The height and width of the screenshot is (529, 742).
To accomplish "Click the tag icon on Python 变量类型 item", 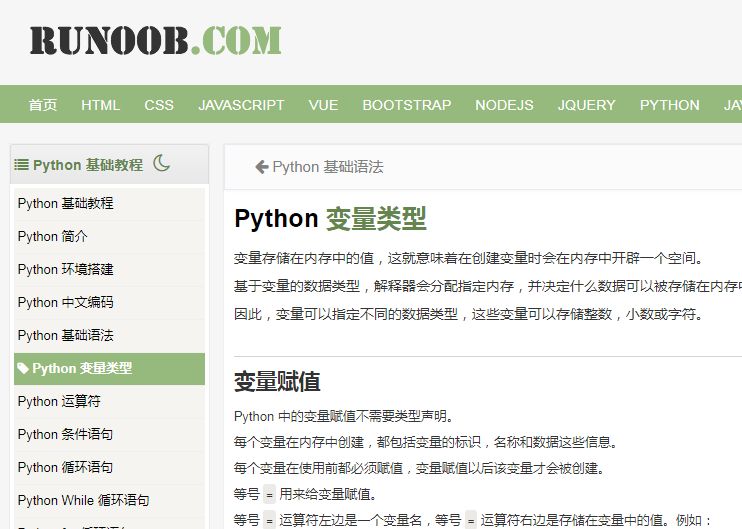I will 23,368.
